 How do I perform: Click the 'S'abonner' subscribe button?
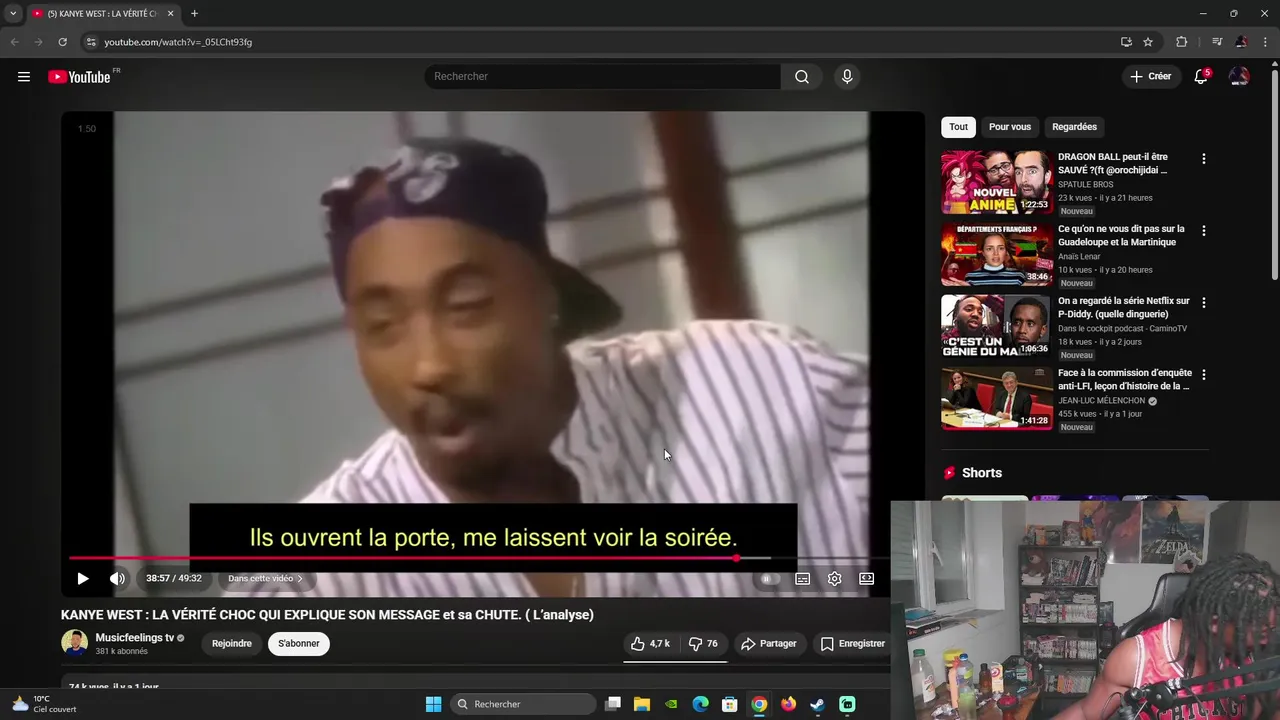(299, 644)
